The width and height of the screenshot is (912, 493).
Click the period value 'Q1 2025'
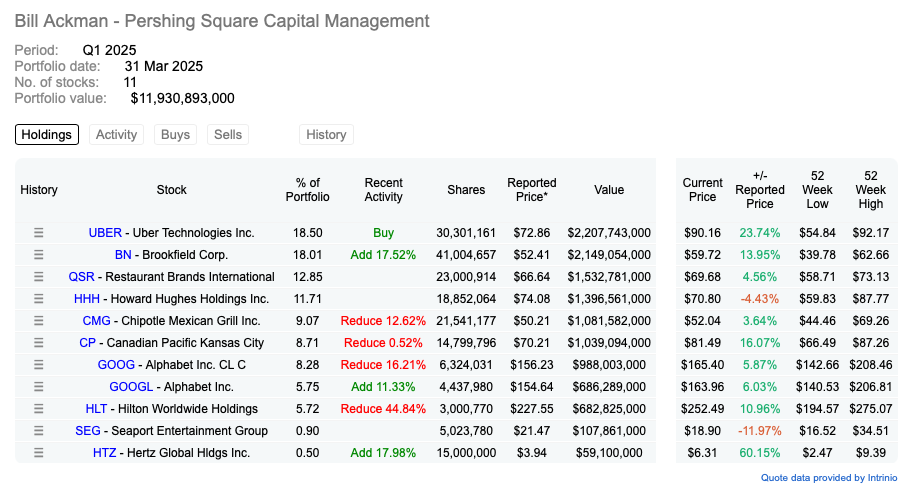(109, 50)
